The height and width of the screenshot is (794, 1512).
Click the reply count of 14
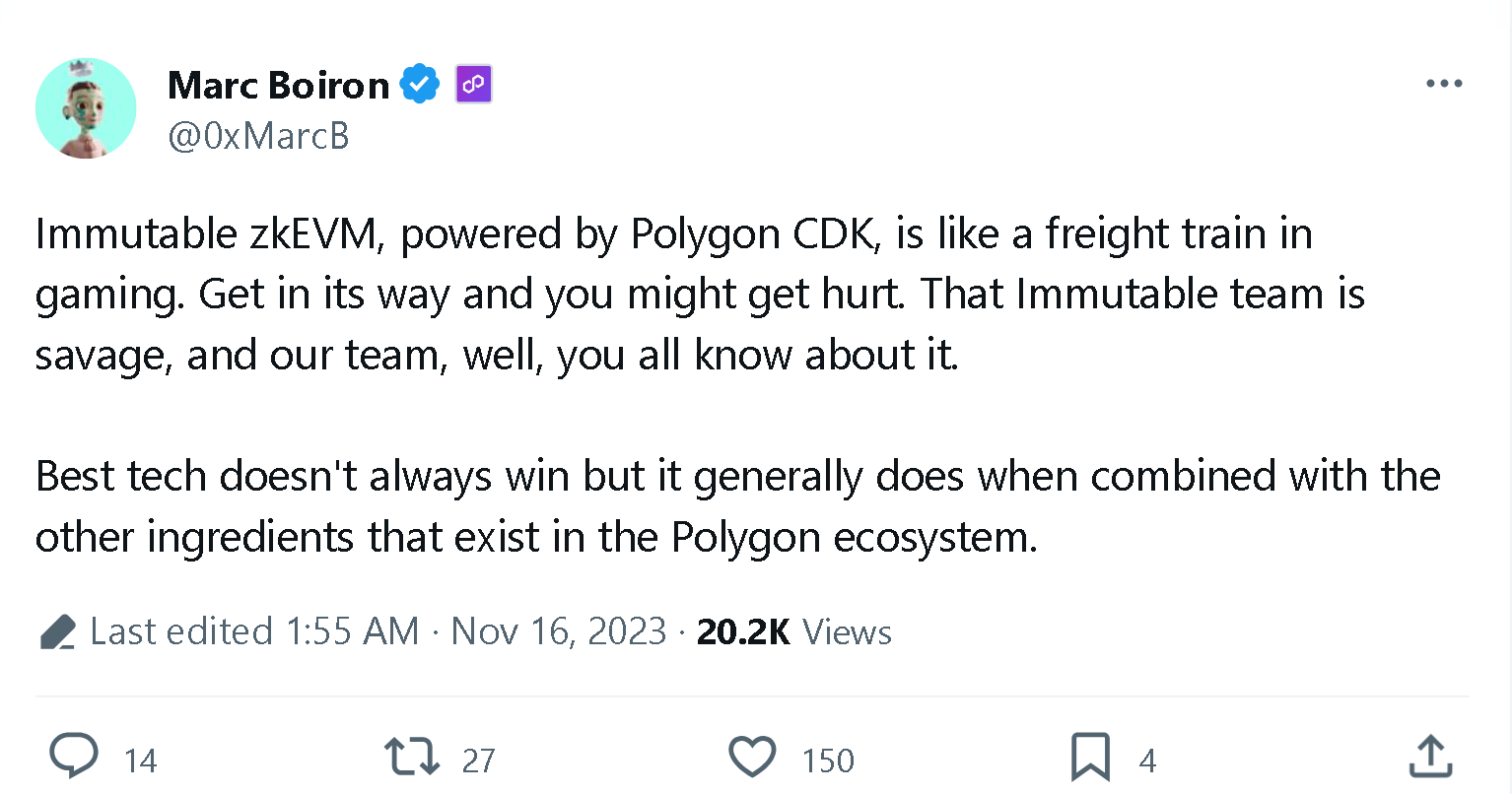(141, 761)
